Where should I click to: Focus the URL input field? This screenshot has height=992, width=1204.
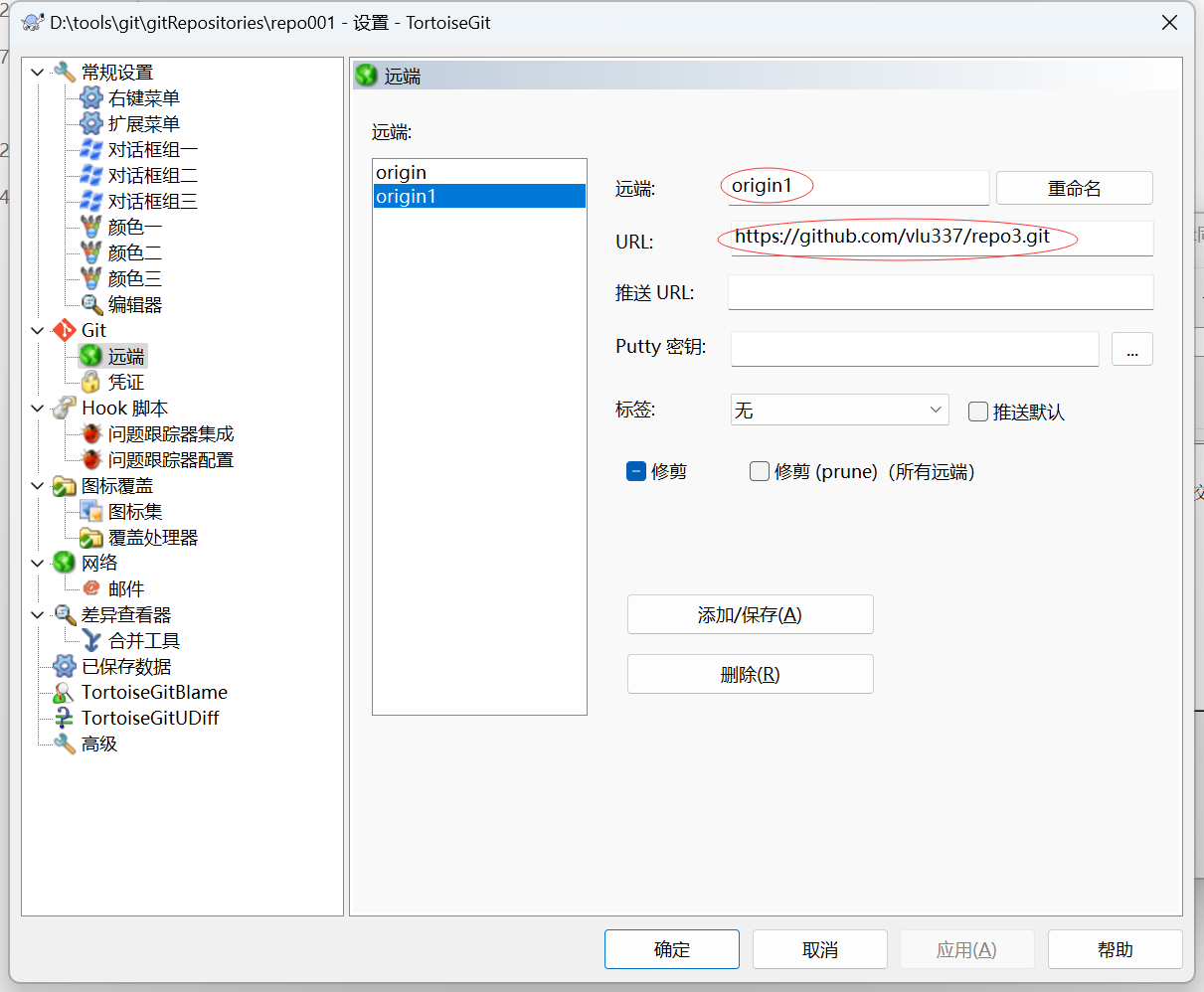coord(941,239)
